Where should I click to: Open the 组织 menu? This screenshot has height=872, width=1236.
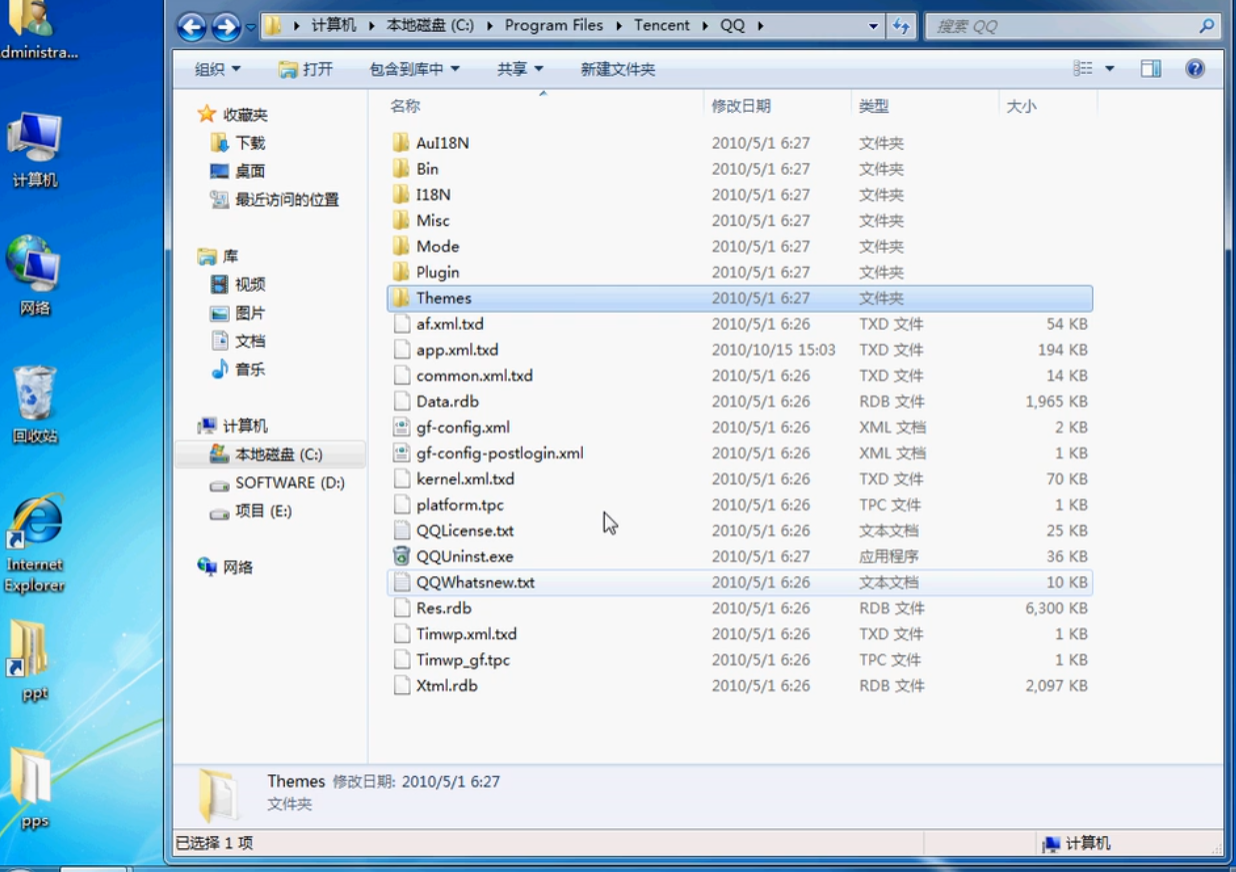point(217,69)
